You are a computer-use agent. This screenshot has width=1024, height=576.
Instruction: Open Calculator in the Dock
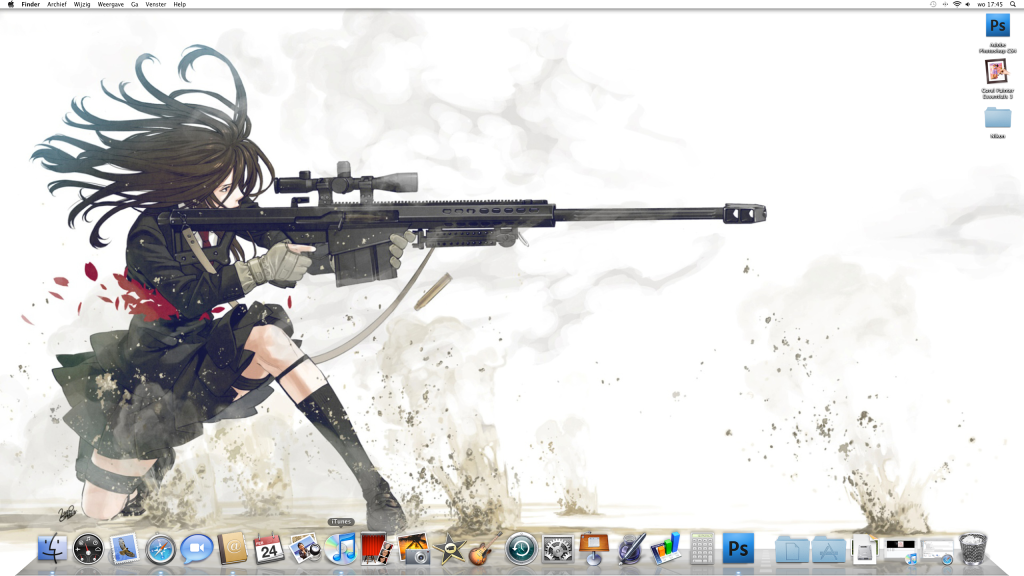click(x=702, y=549)
